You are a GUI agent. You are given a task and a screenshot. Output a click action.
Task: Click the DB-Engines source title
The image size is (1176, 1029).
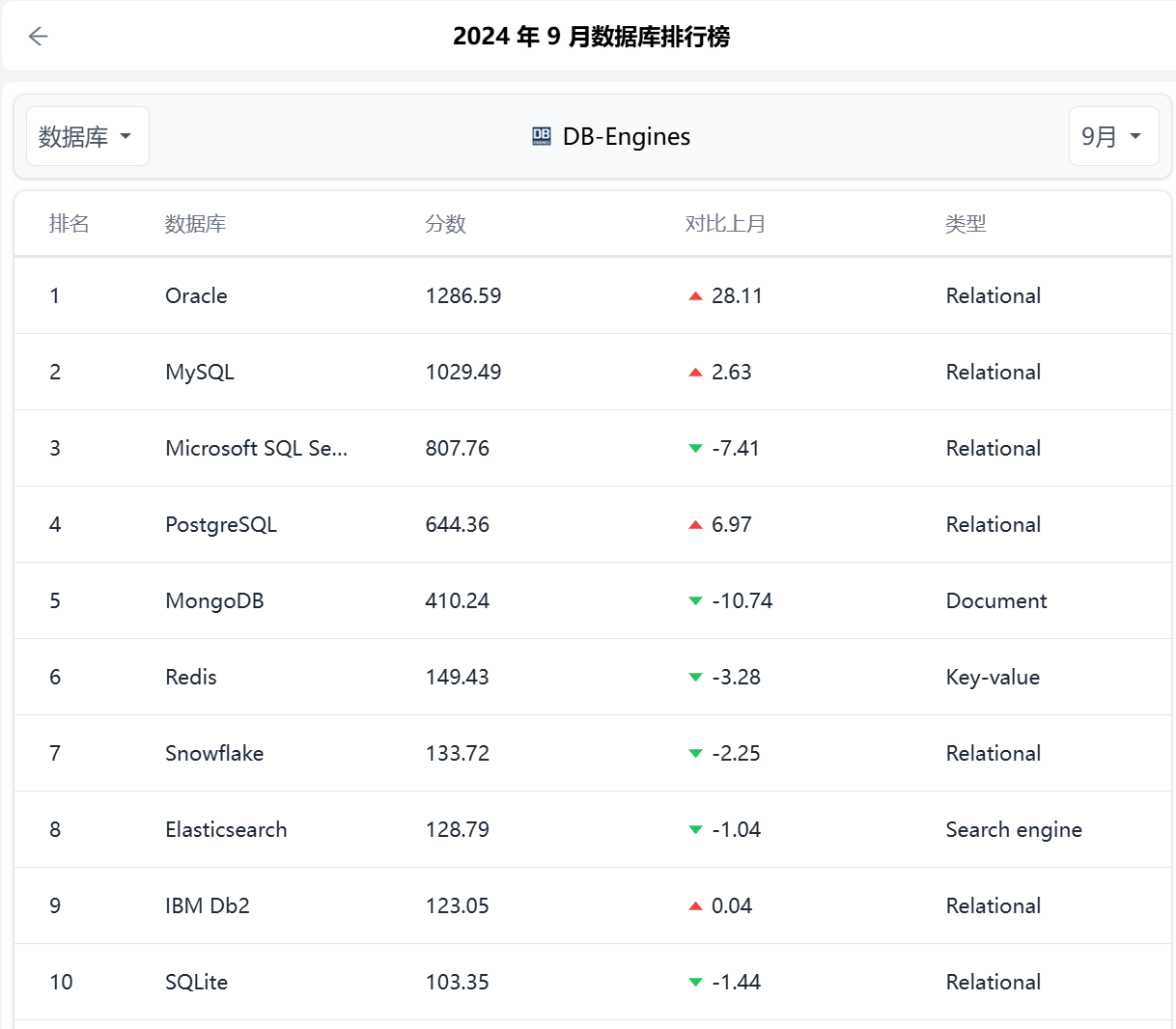tap(627, 137)
